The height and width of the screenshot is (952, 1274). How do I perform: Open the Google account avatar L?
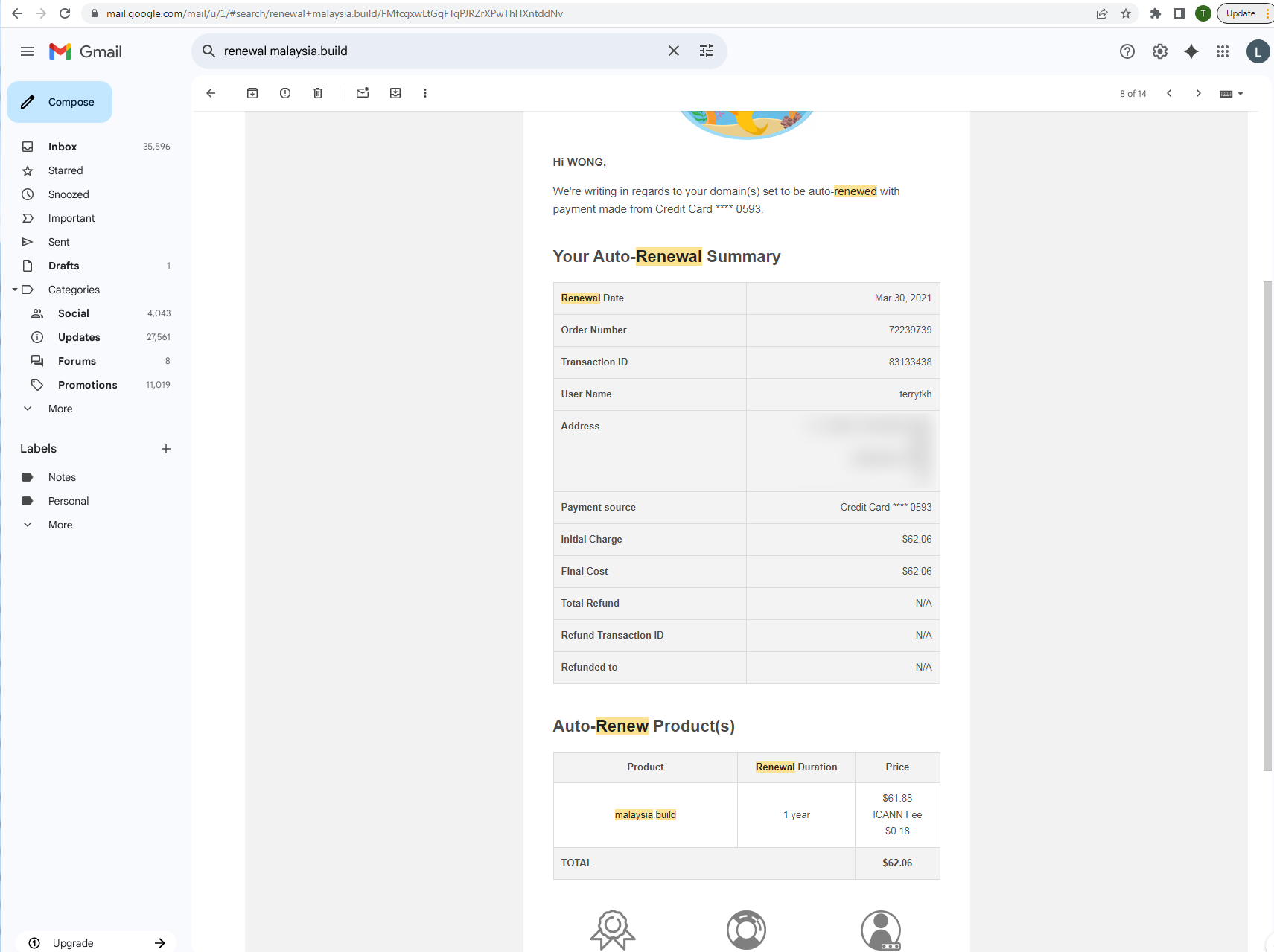coord(1258,51)
